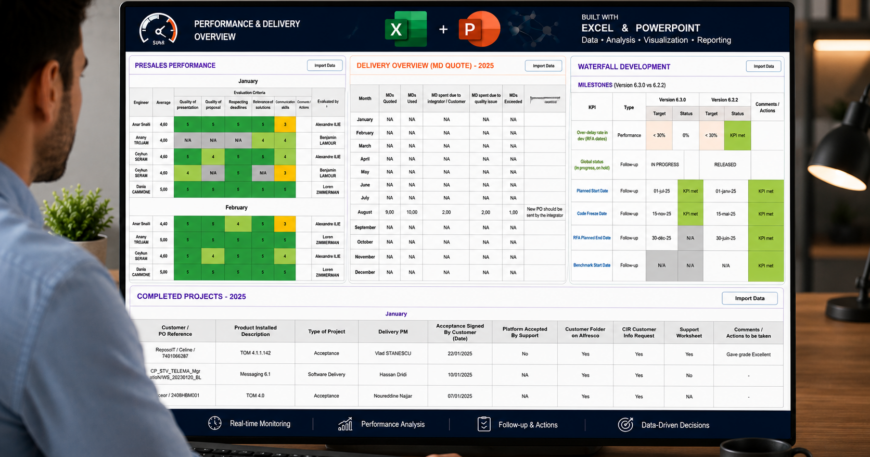Import data for Presales Performance panel
870x457 pixels.
[x=325, y=65]
